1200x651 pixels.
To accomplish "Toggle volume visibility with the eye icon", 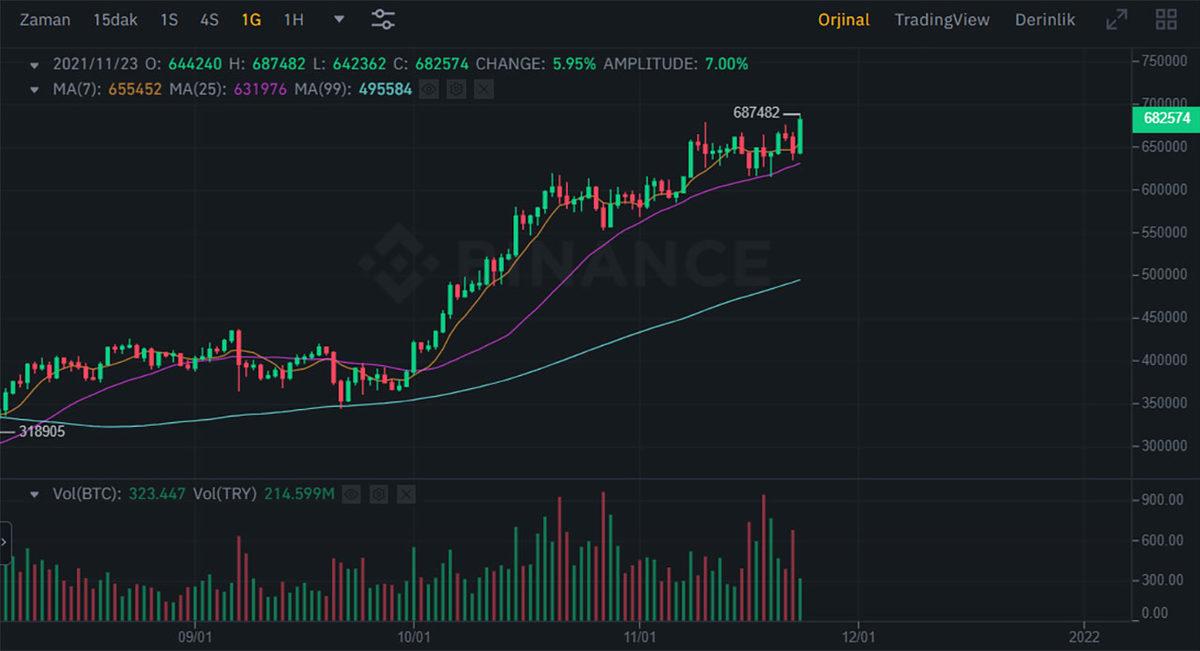I will [351, 493].
